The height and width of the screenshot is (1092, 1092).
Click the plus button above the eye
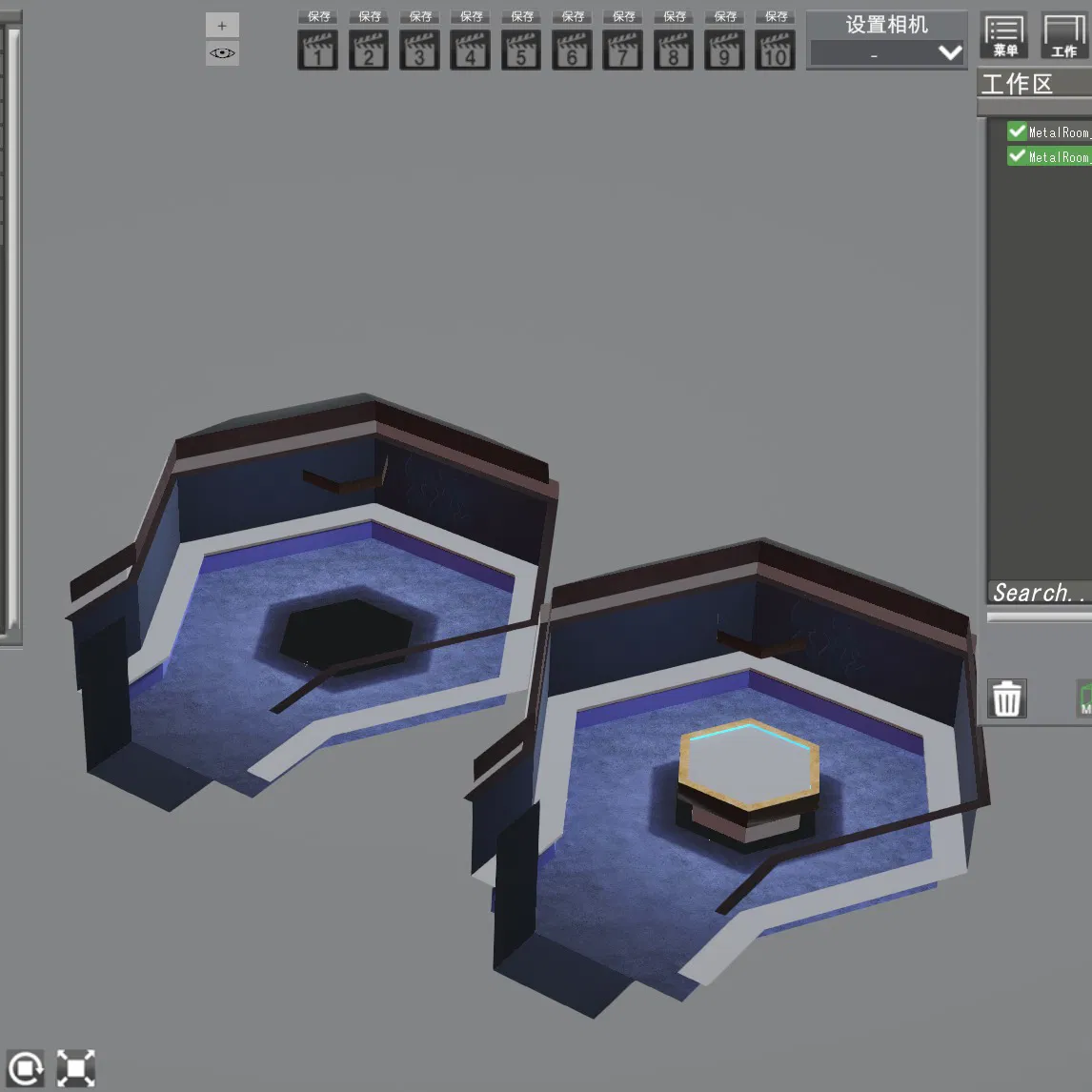pos(222,26)
